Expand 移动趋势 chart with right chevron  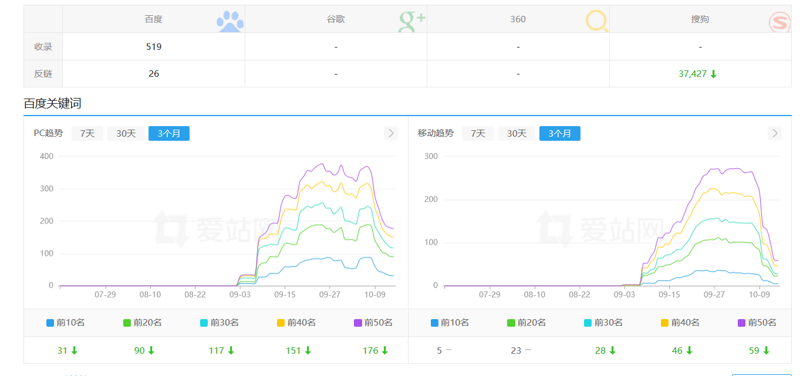(x=774, y=134)
